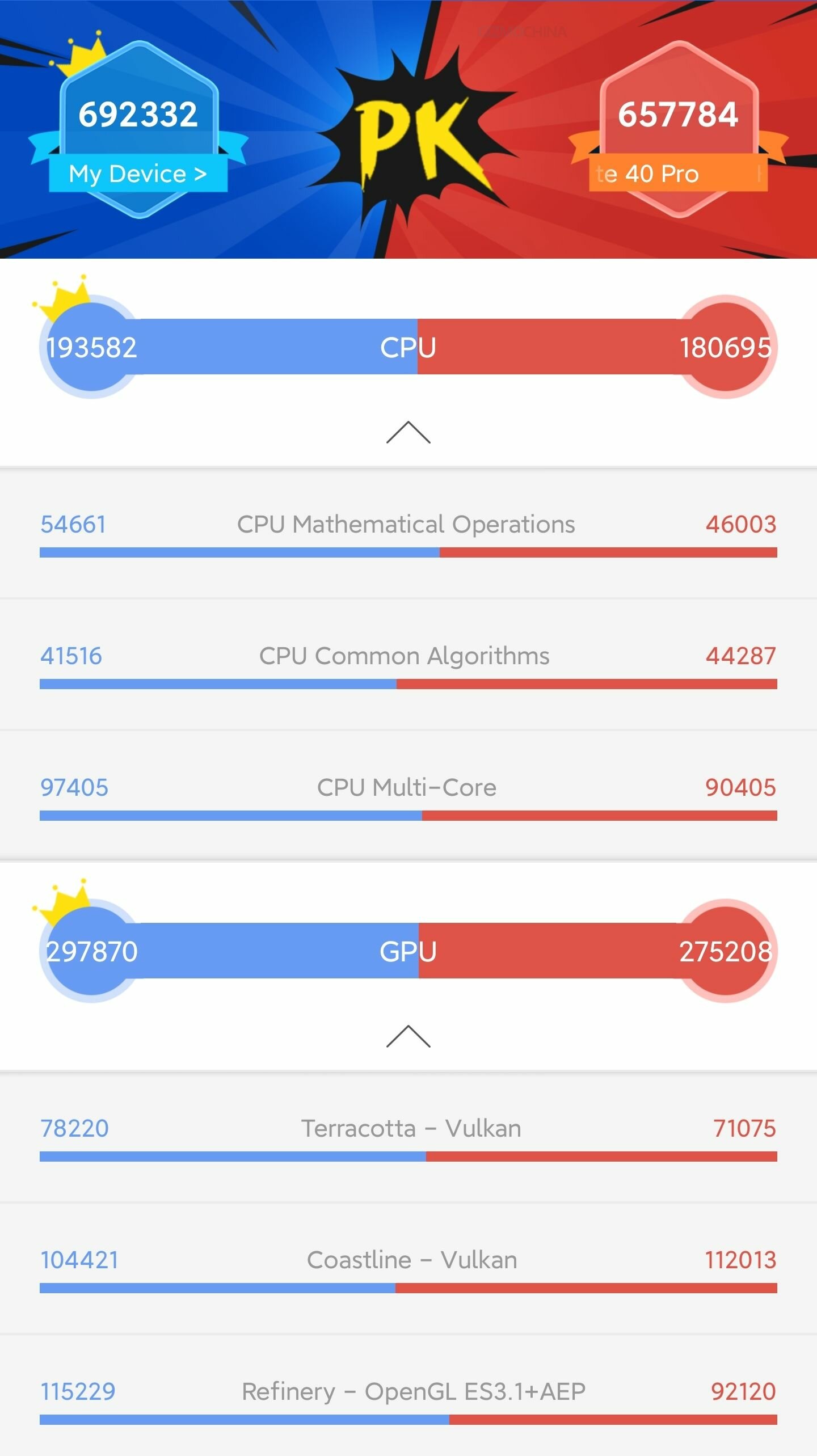Open the opponent 40 Pro device label
Image resolution: width=817 pixels, height=1456 pixels.
(x=679, y=173)
